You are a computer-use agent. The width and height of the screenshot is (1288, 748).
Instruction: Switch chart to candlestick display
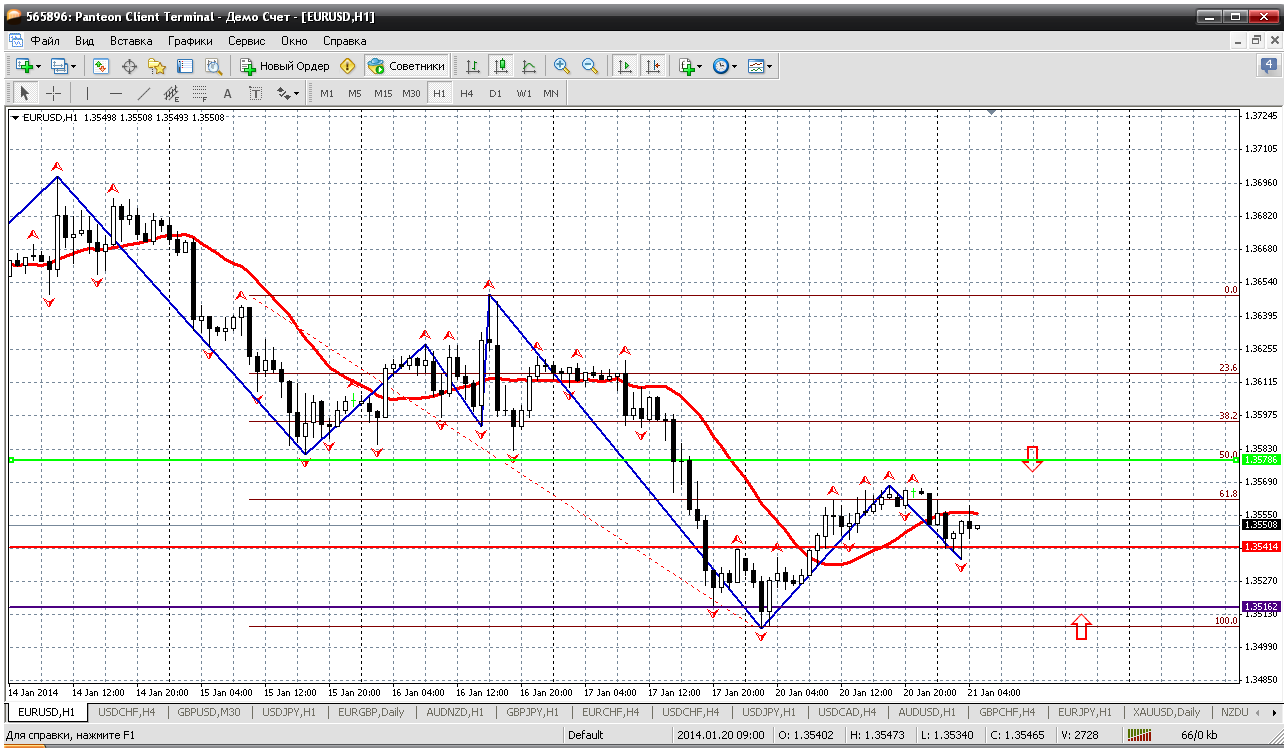click(x=500, y=66)
